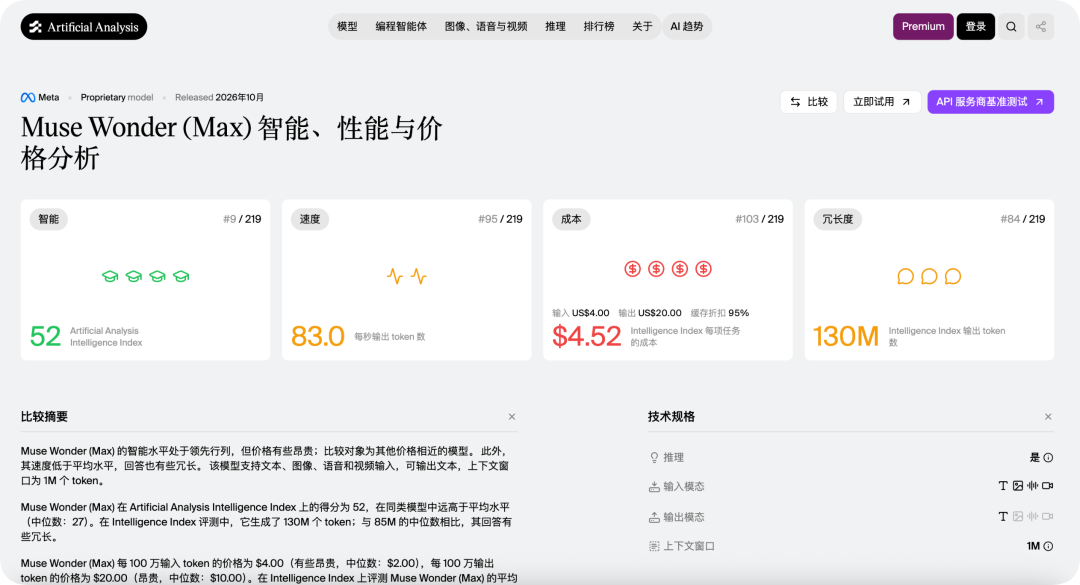The width and height of the screenshot is (1080, 585).
Task: Open the 模型 menu
Action: (347, 27)
